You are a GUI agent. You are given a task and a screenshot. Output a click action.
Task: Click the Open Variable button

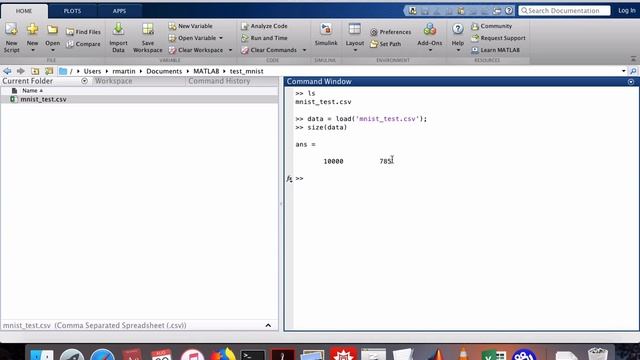click(192, 38)
